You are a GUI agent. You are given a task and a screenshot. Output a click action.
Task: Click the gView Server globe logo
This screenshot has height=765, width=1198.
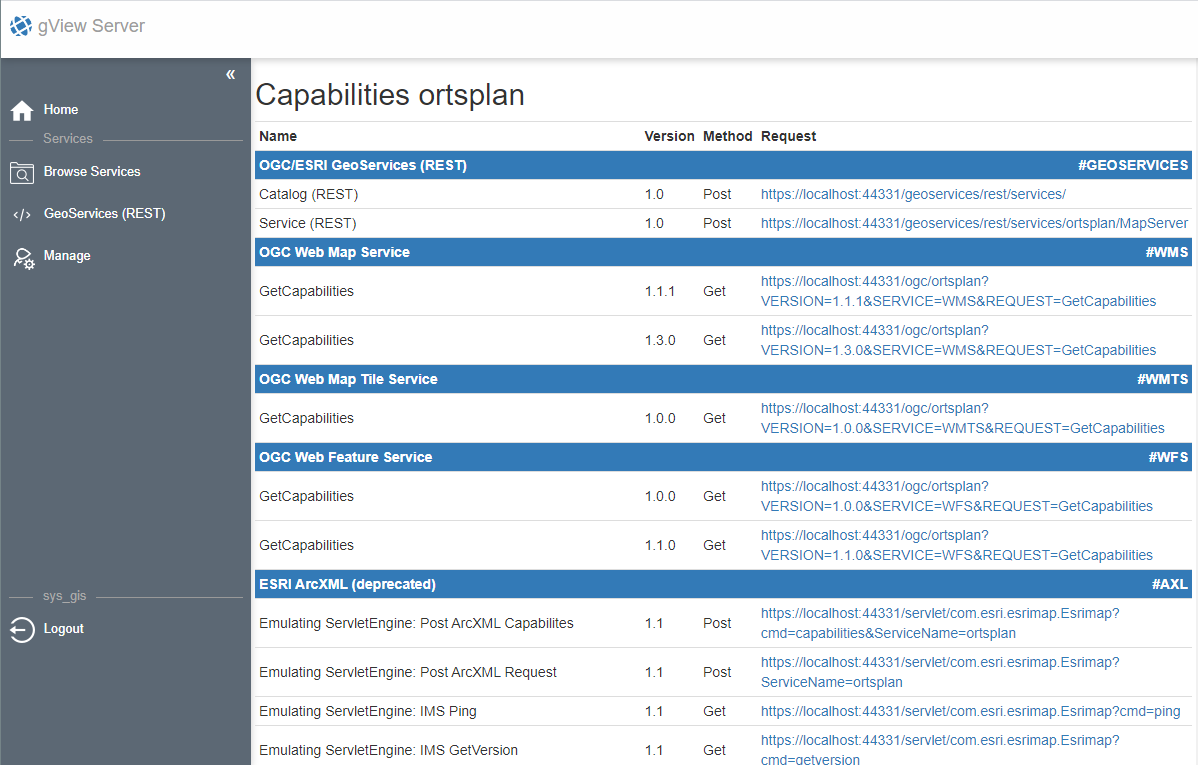point(21,26)
